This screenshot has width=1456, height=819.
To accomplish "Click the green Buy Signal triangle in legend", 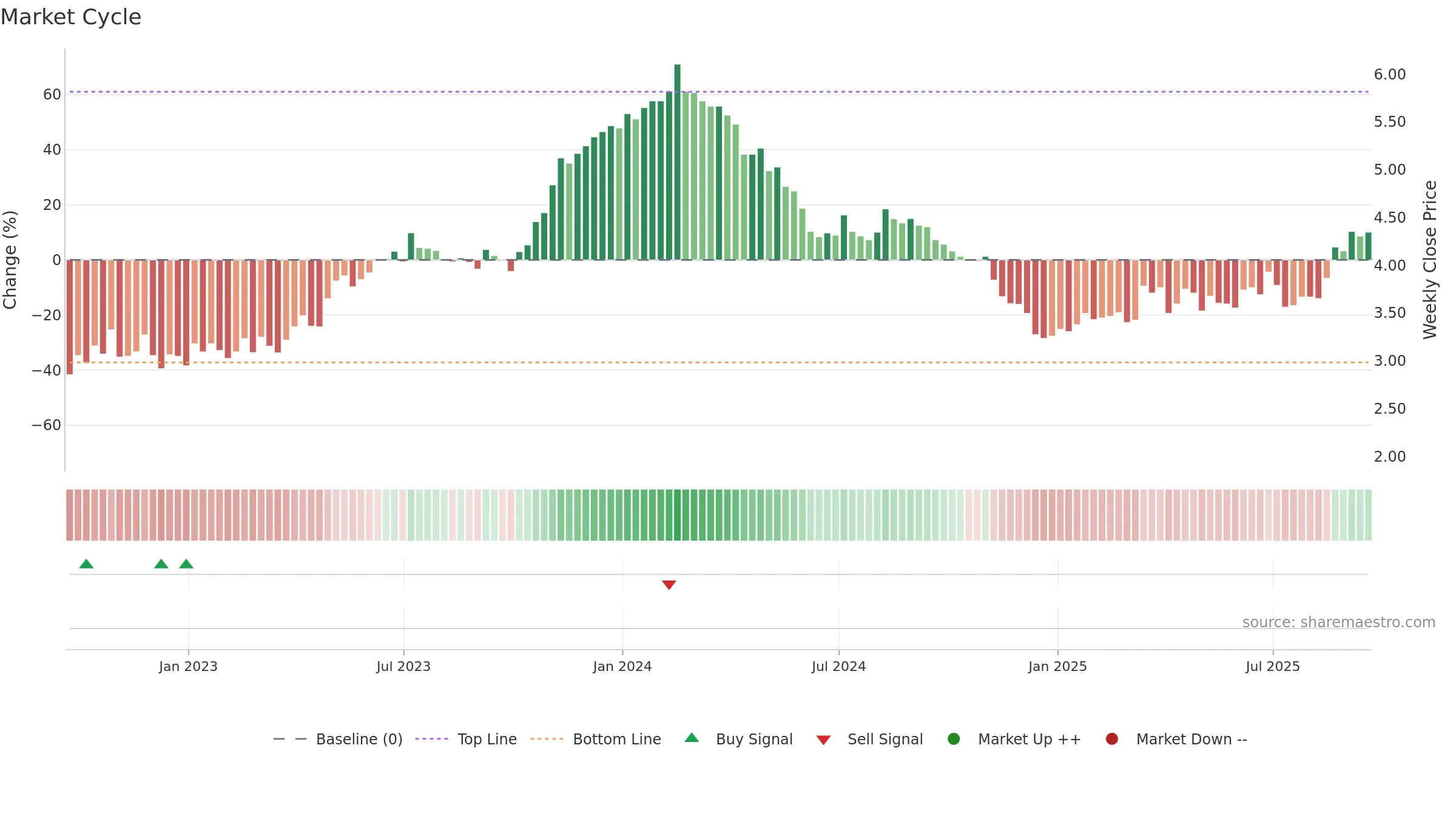I will [692, 738].
